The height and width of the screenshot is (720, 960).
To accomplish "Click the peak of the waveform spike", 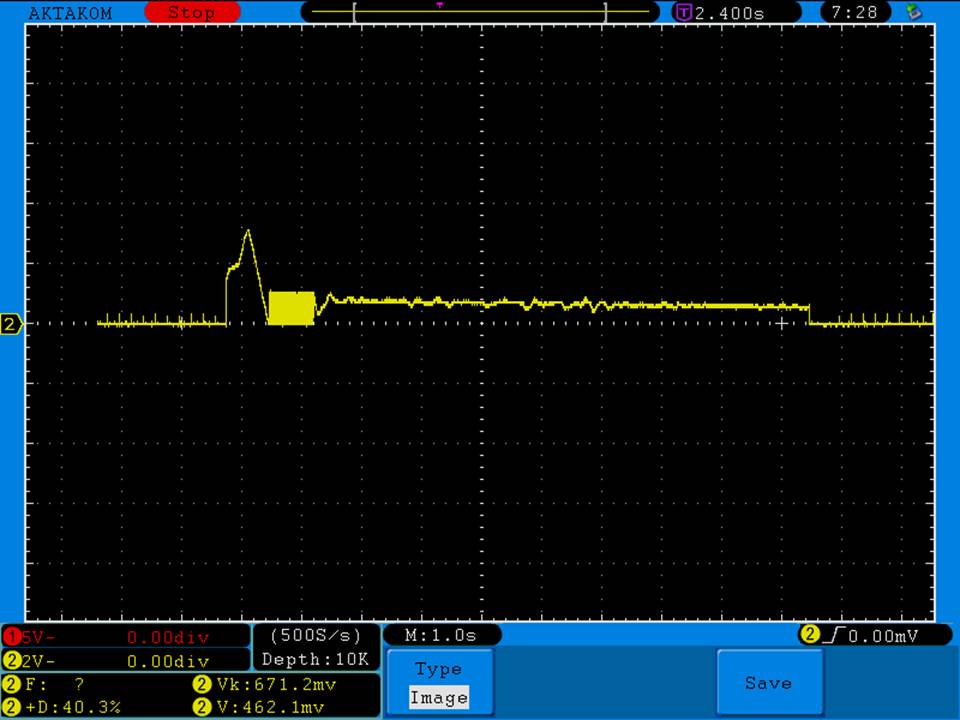I will click(x=248, y=231).
